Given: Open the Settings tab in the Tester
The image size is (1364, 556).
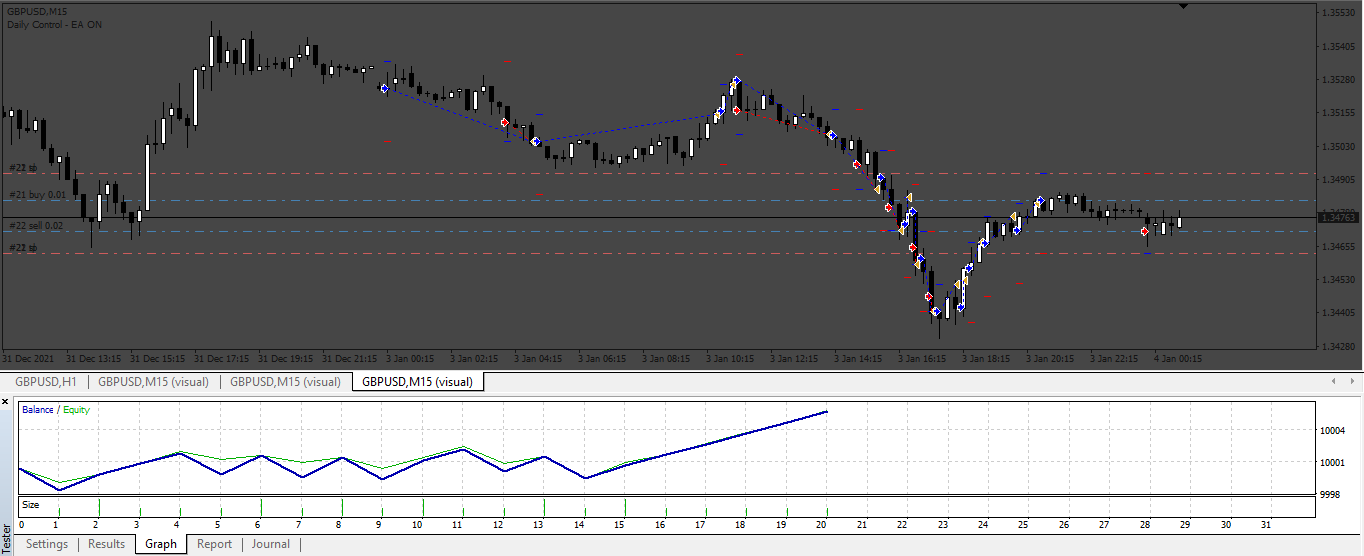Looking at the screenshot, I should click(47, 544).
